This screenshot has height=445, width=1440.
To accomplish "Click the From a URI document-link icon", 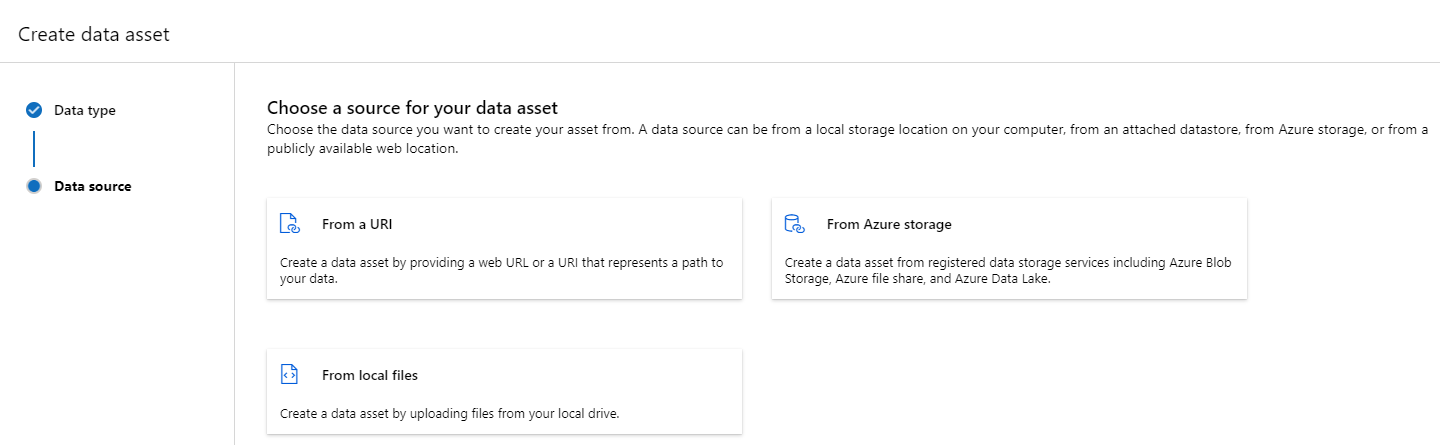I will [290, 224].
